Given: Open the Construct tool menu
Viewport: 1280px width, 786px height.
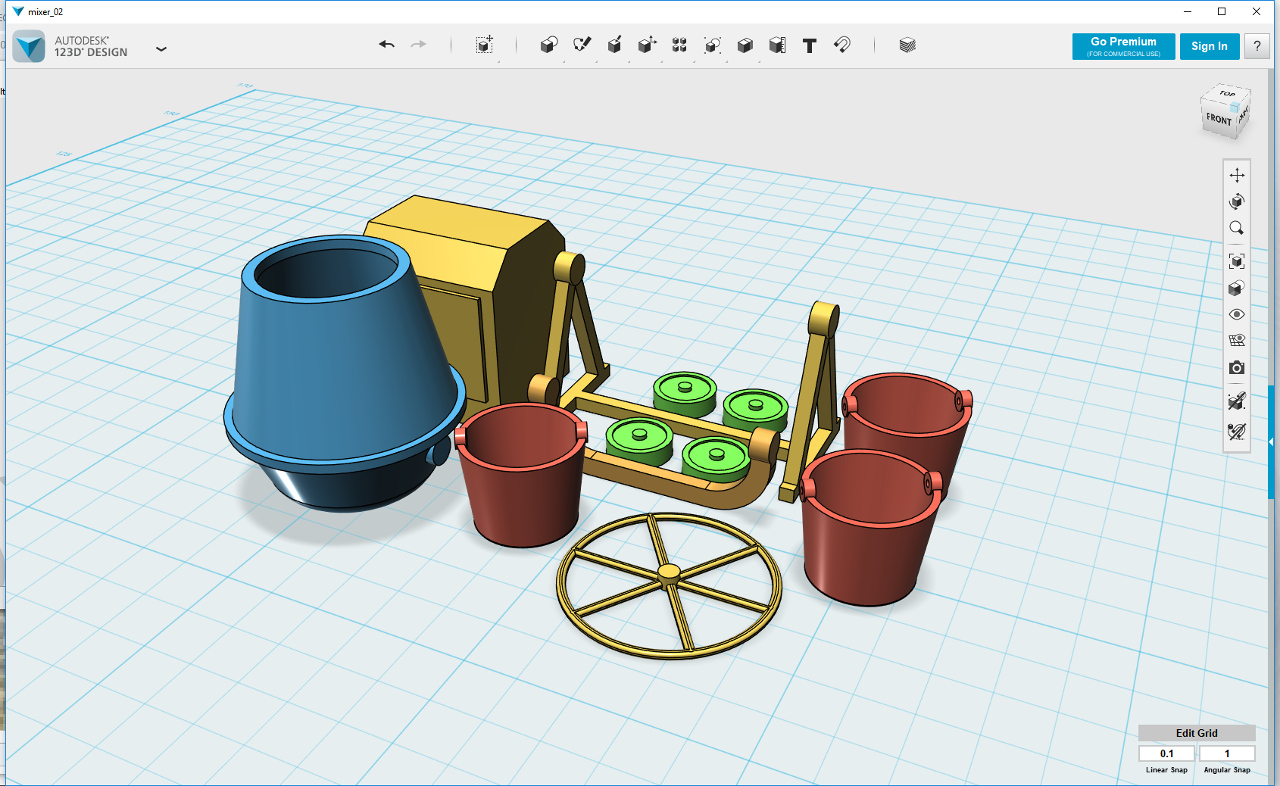Looking at the screenshot, I should point(614,45).
